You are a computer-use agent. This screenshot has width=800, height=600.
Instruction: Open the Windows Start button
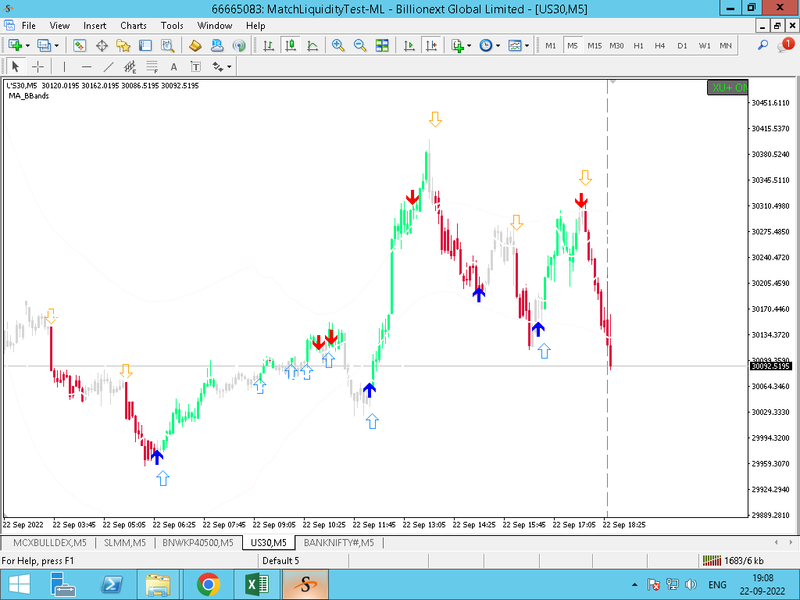tap(19, 585)
